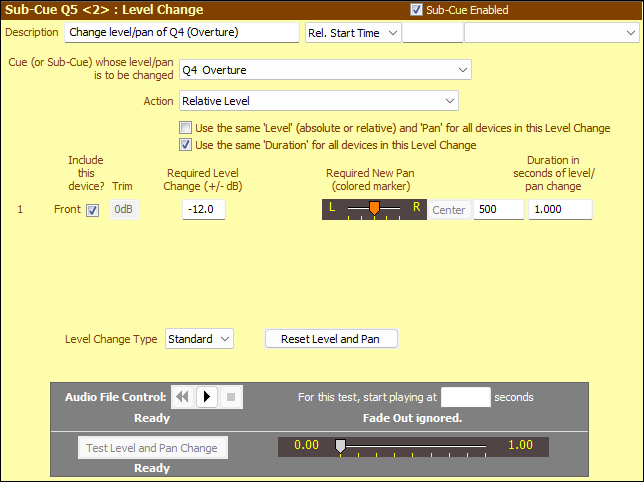Click the rewind audio file button
The height and width of the screenshot is (482, 644).
[x=182, y=397]
